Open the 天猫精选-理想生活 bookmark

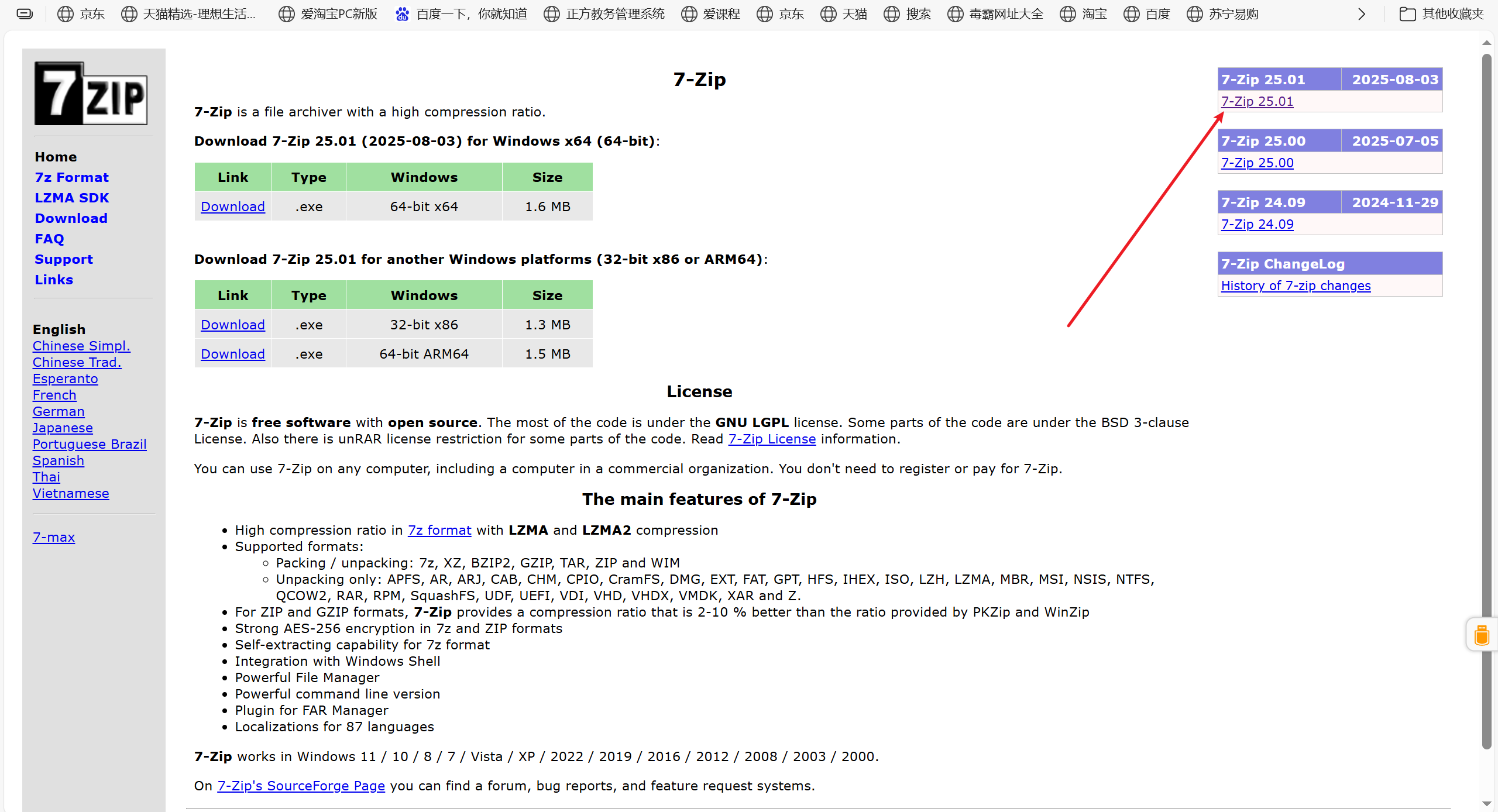pos(188,14)
